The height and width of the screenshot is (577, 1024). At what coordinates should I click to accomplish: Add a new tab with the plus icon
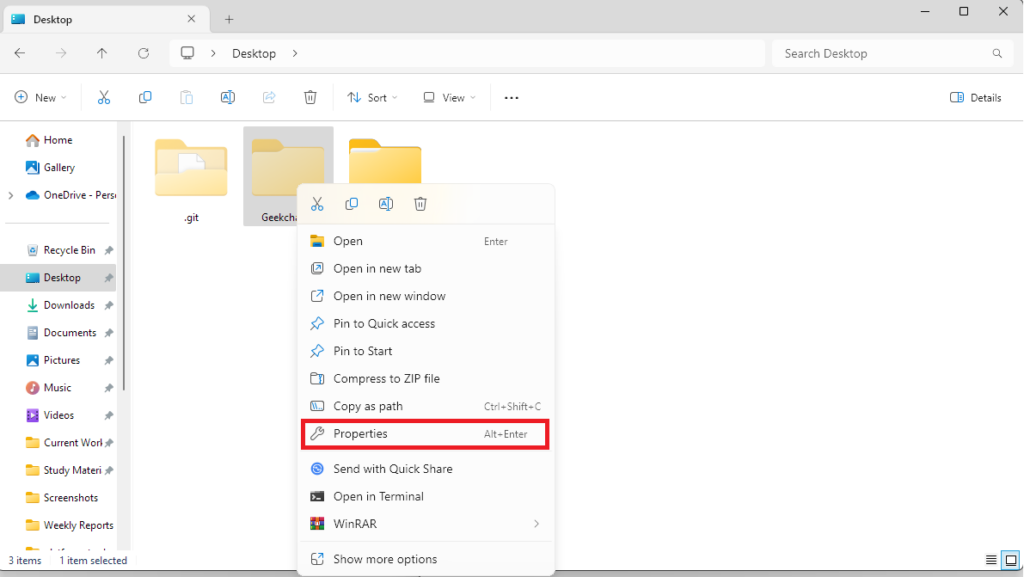[229, 19]
